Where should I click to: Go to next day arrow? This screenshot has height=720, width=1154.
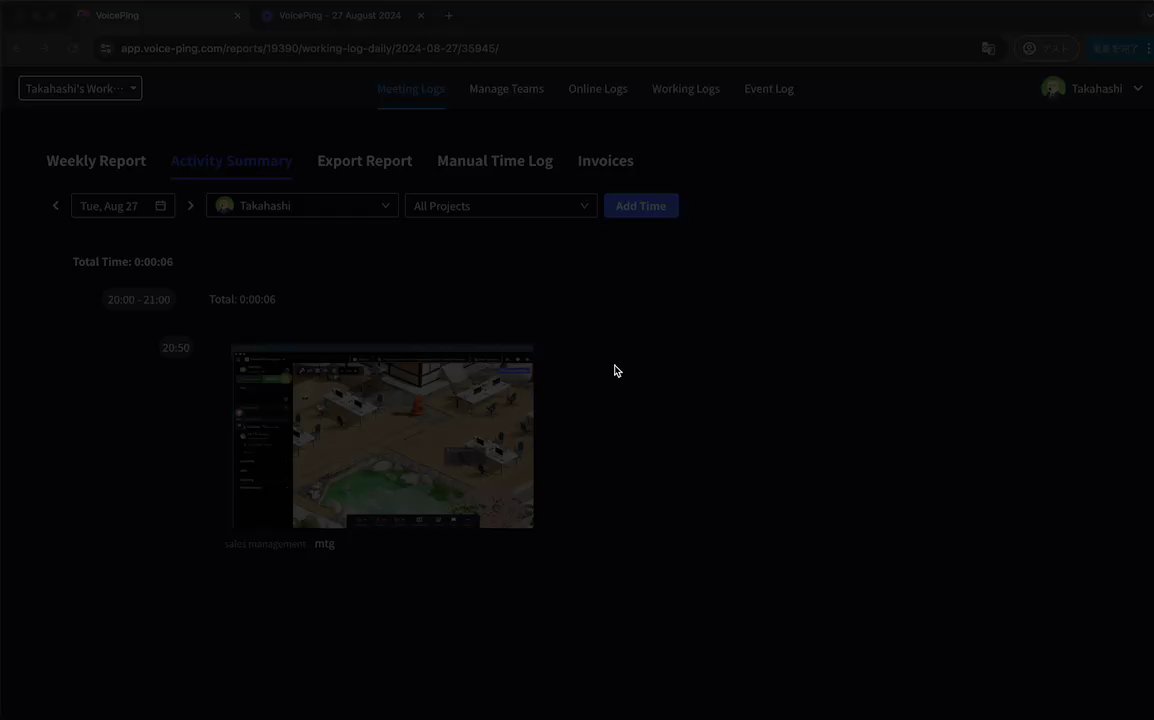click(191, 205)
